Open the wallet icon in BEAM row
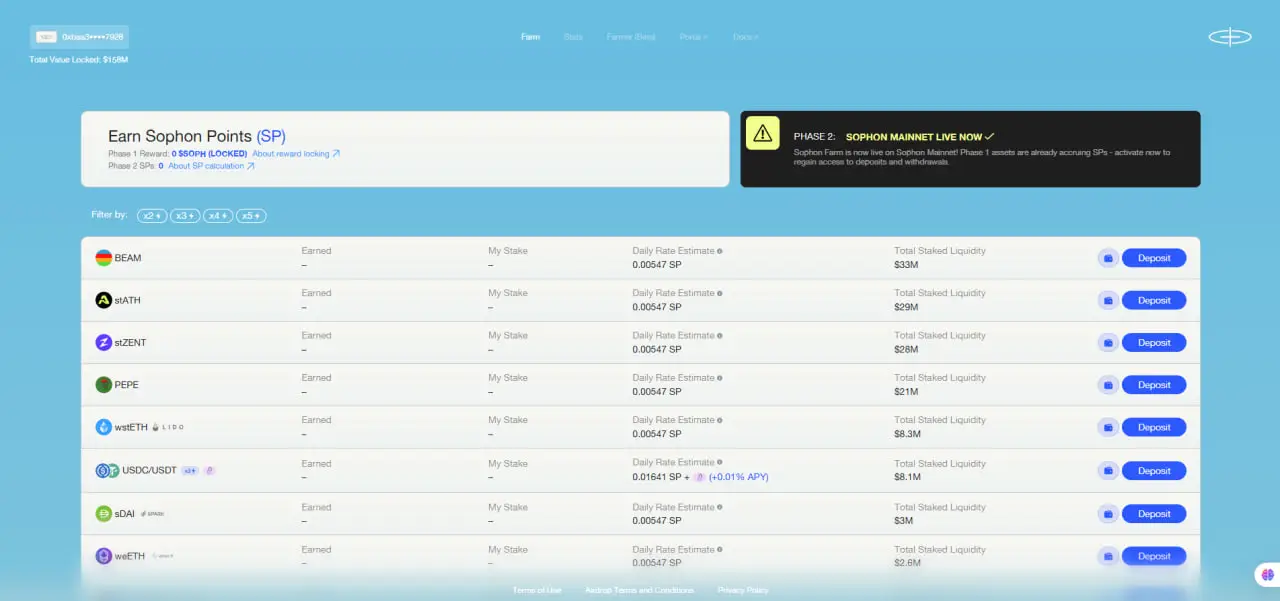The height and width of the screenshot is (601, 1280). (1108, 258)
